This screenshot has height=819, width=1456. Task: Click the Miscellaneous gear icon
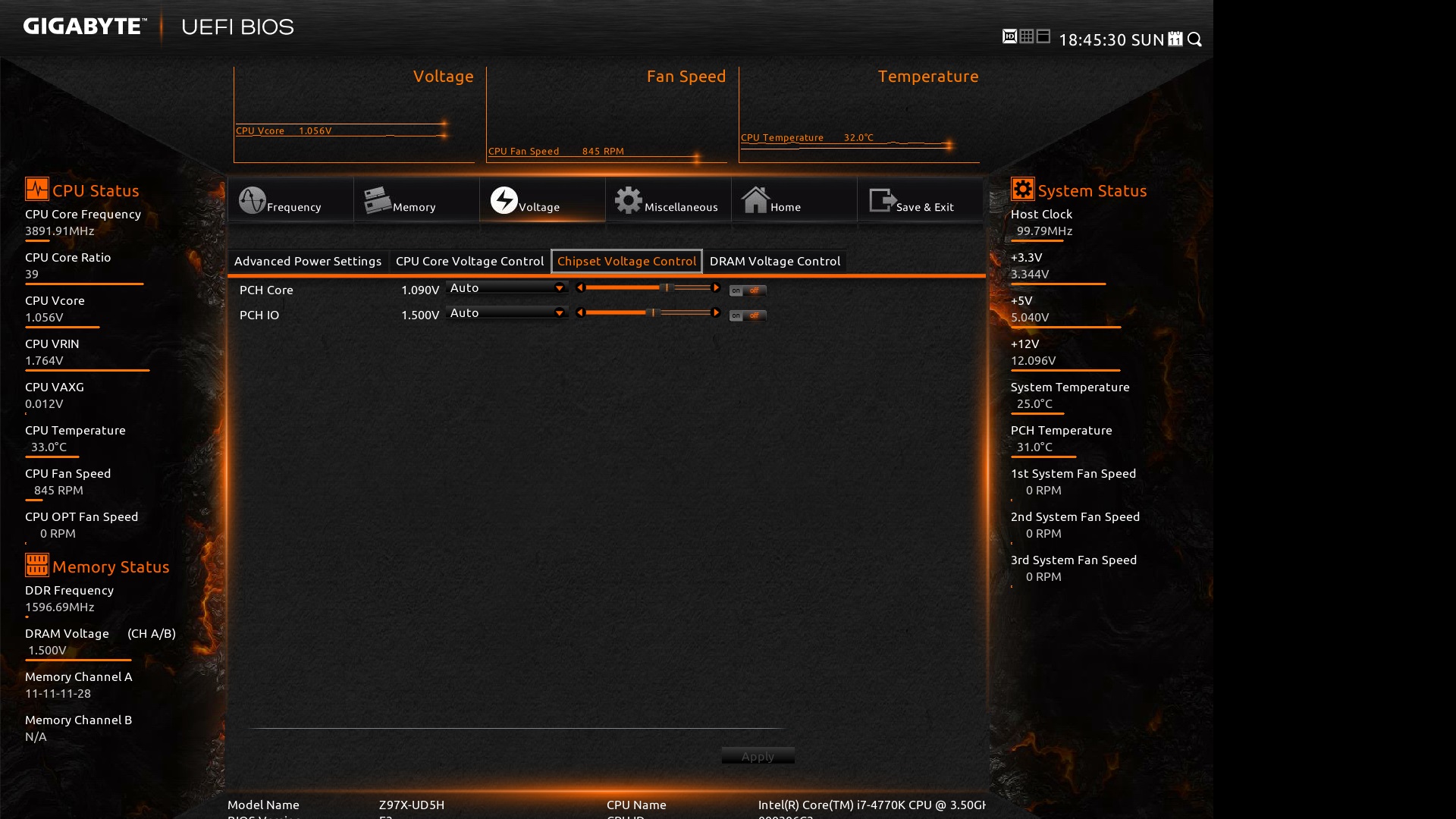click(628, 200)
